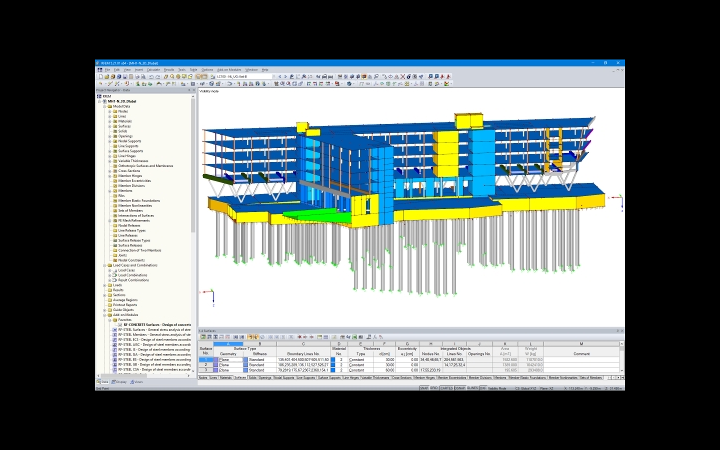This screenshot has width=720, height=450.
Task: Select previous load case arrow
Action: (x=280, y=77)
